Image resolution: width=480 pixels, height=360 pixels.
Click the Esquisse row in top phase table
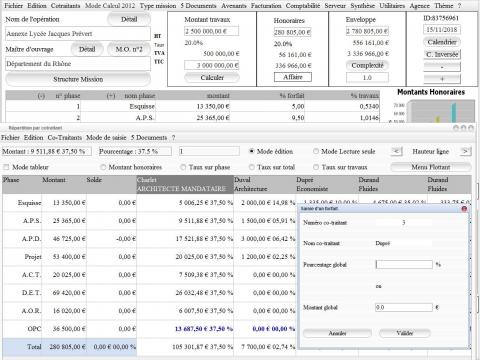coord(192,106)
